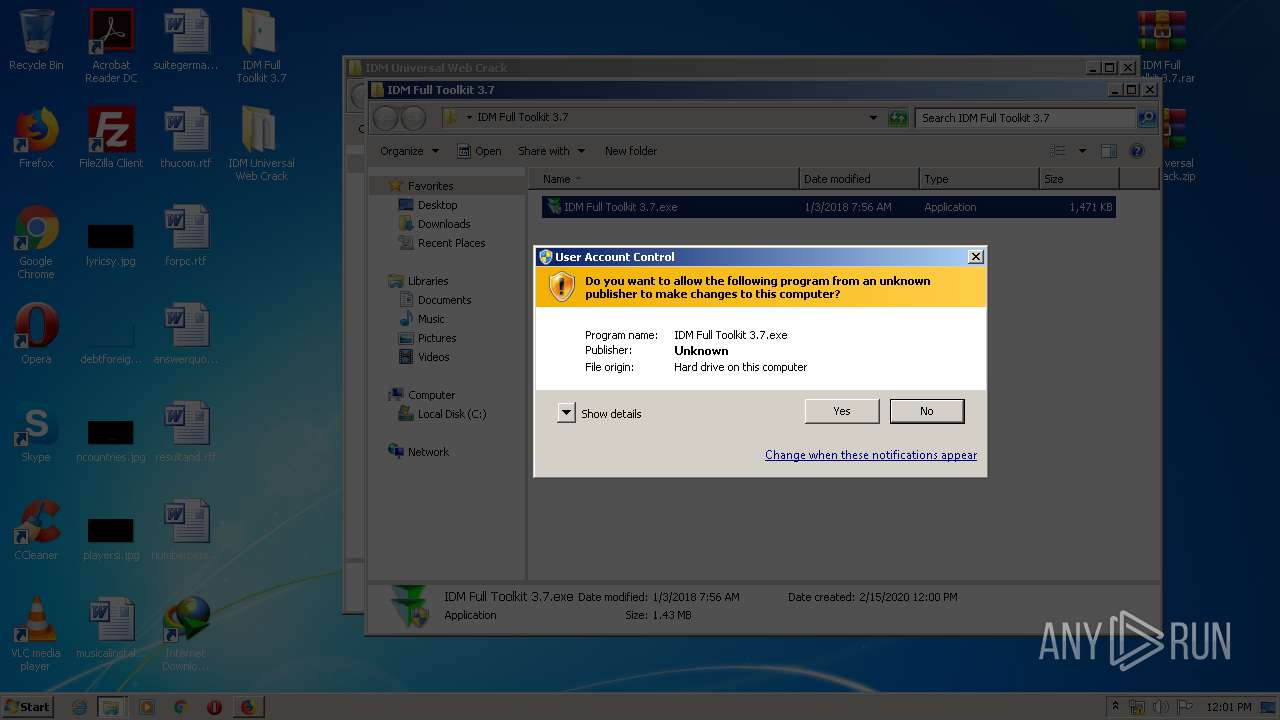Open Firefox desktop shortcut
This screenshot has width=1280, height=720.
(x=36, y=137)
